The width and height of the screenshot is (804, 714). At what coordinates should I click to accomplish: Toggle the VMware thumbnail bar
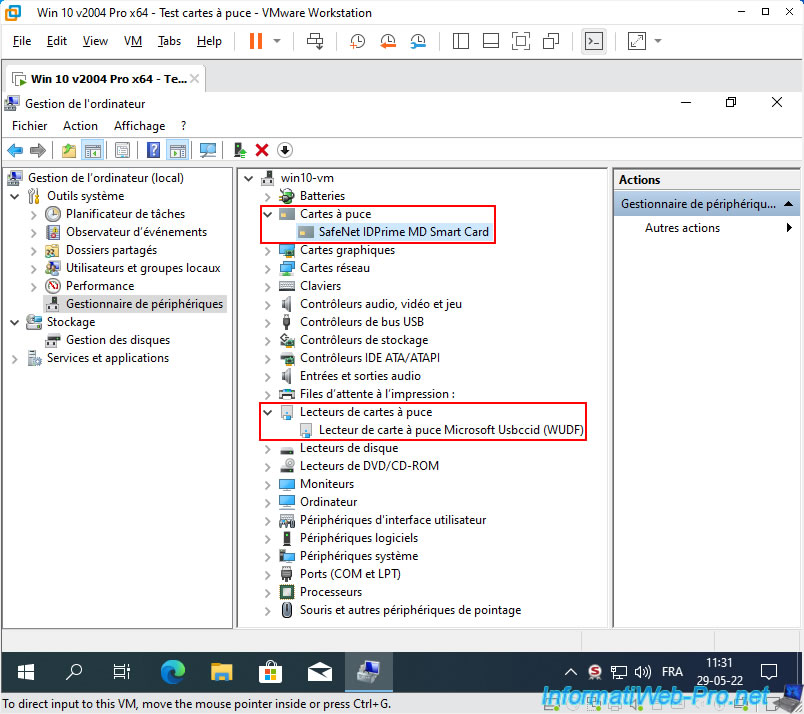(491, 41)
